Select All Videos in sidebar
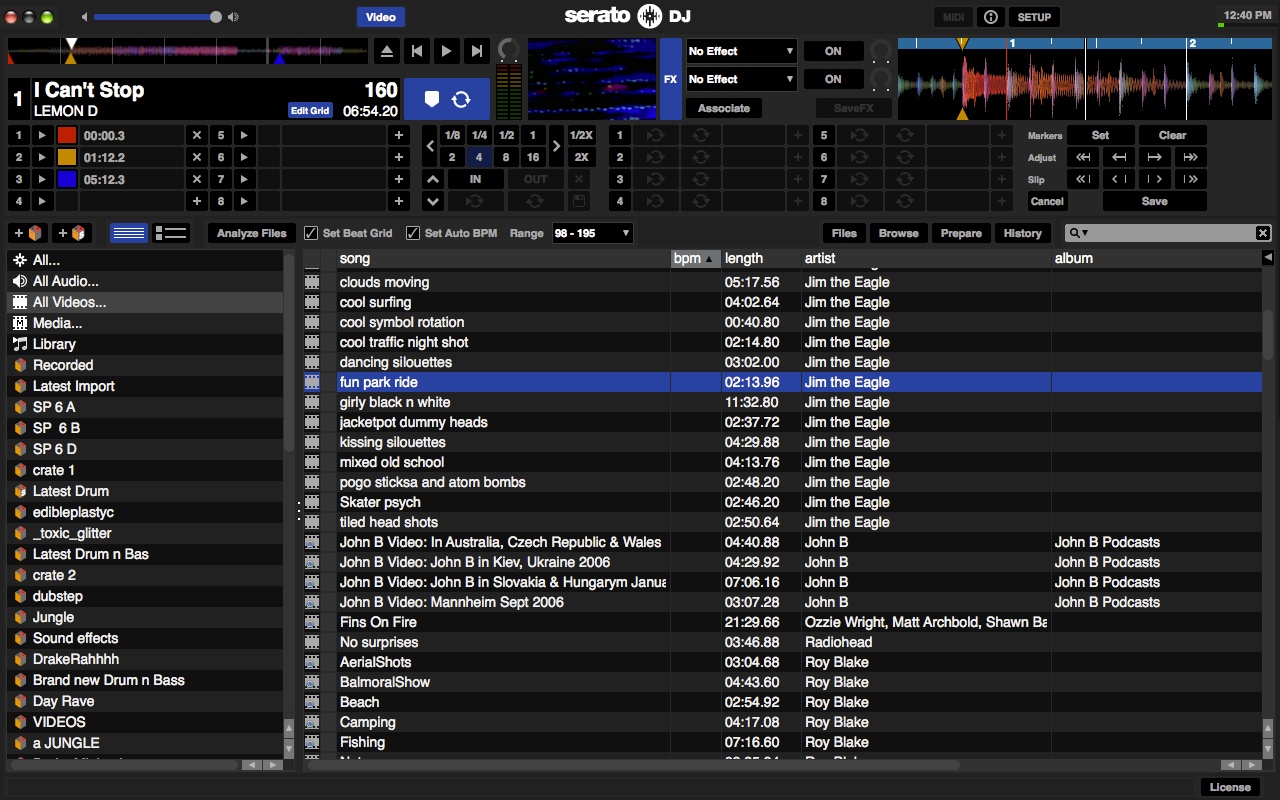Image resolution: width=1280 pixels, height=800 pixels. pos(146,302)
